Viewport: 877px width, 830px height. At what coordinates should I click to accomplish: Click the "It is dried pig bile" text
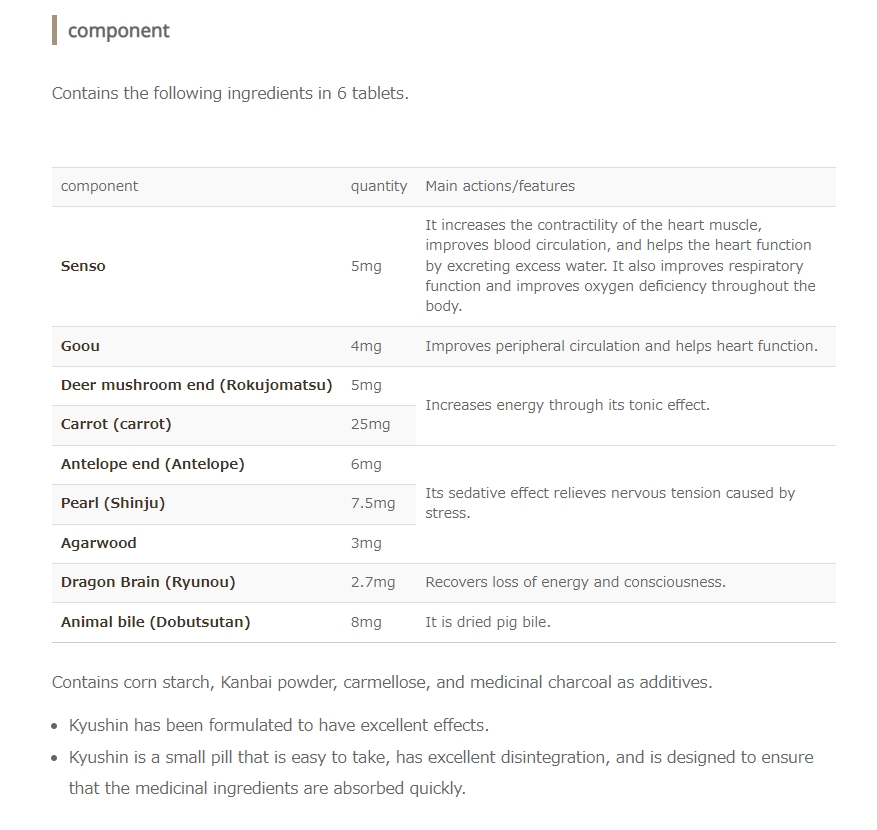coord(488,622)
